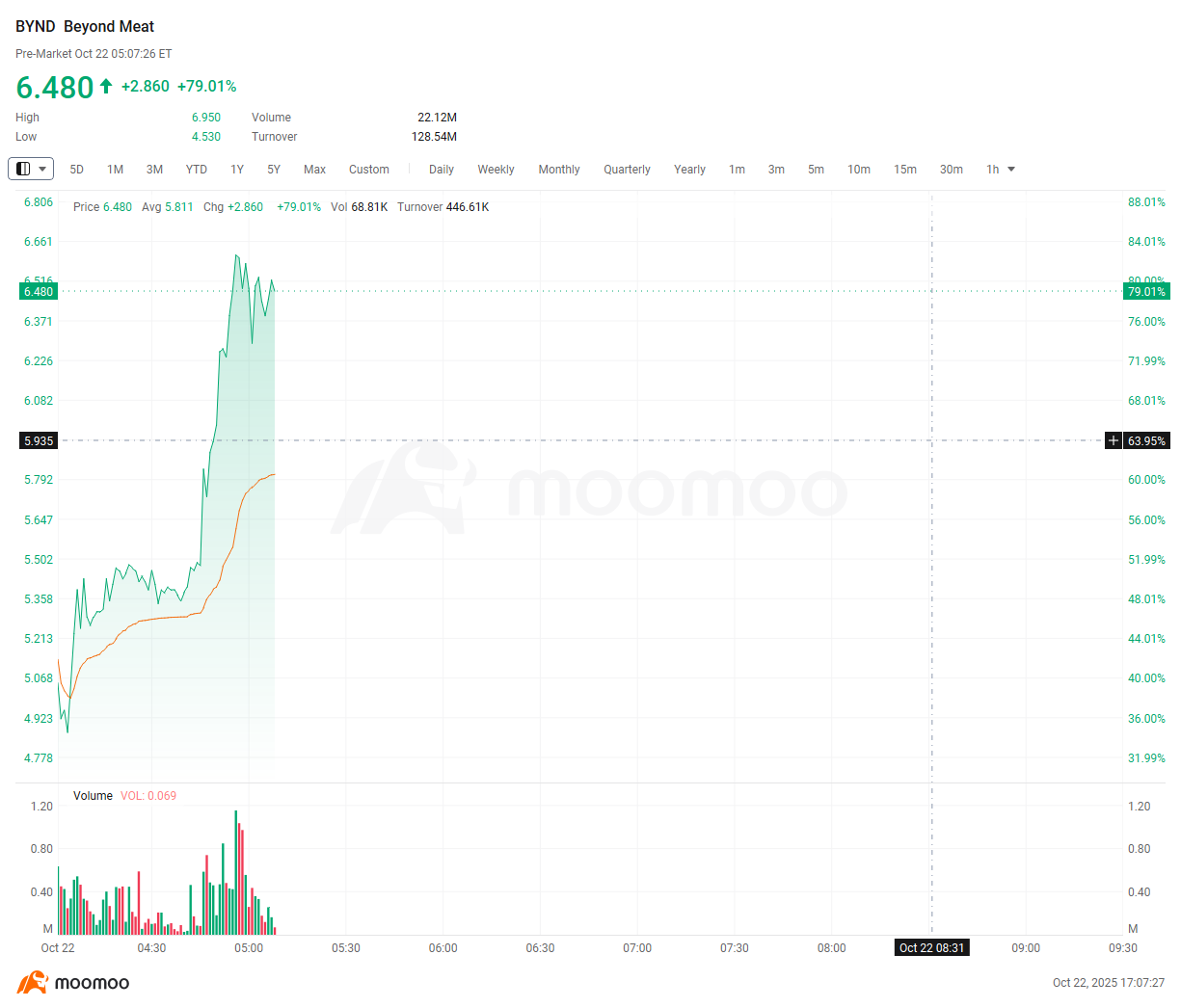Image resolution: width=1181 pixels, height=1008 pixels.
Task: Select the 15m interval
Action: [905, 170]
